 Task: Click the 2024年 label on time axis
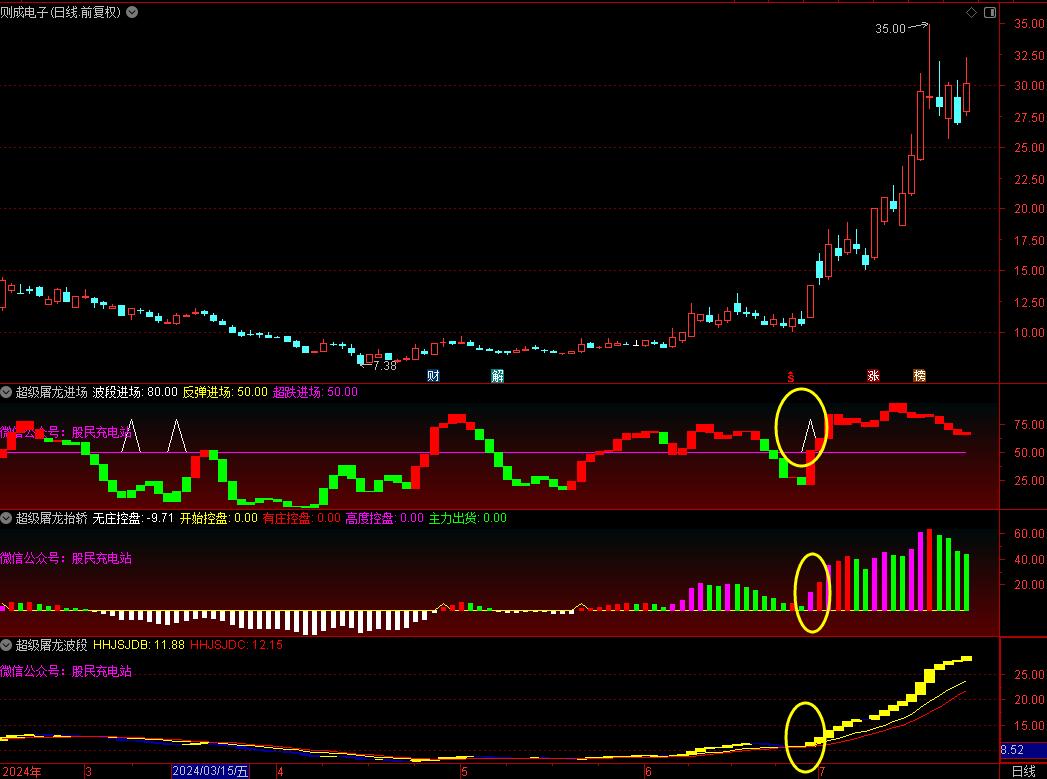click(x=22, y=771)
